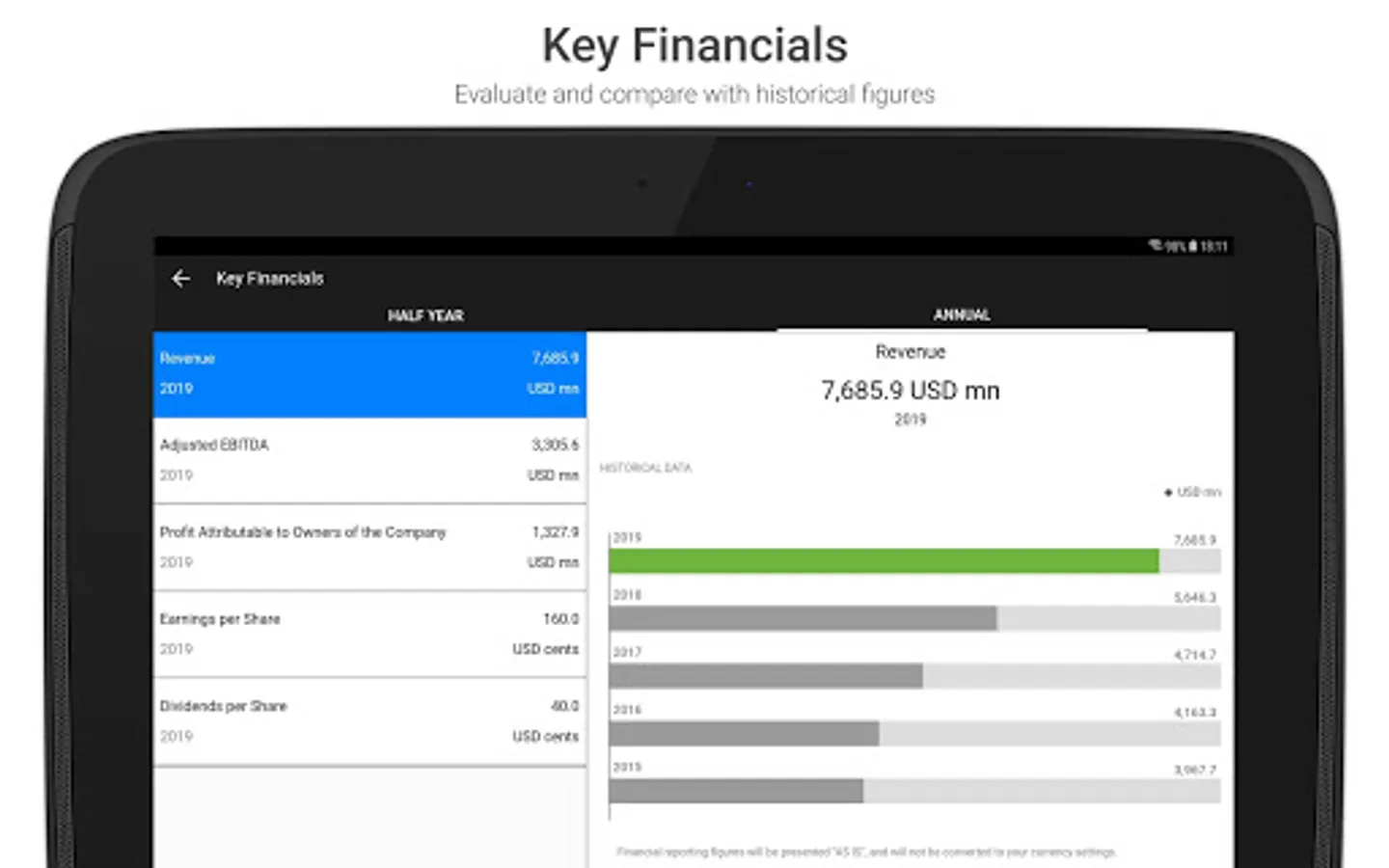Select the Adjusted EBITDA row
This screenshot has width=1389, height=868.
point(369,461)
